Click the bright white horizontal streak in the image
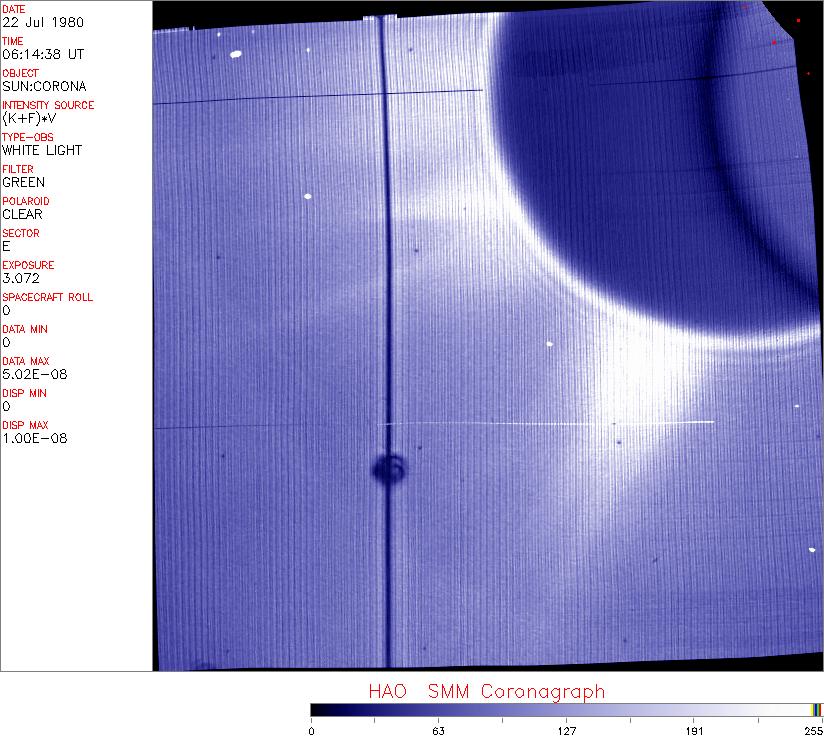This screenshot has width=824, height=736. pyautogui.click(x=600, y=422)
